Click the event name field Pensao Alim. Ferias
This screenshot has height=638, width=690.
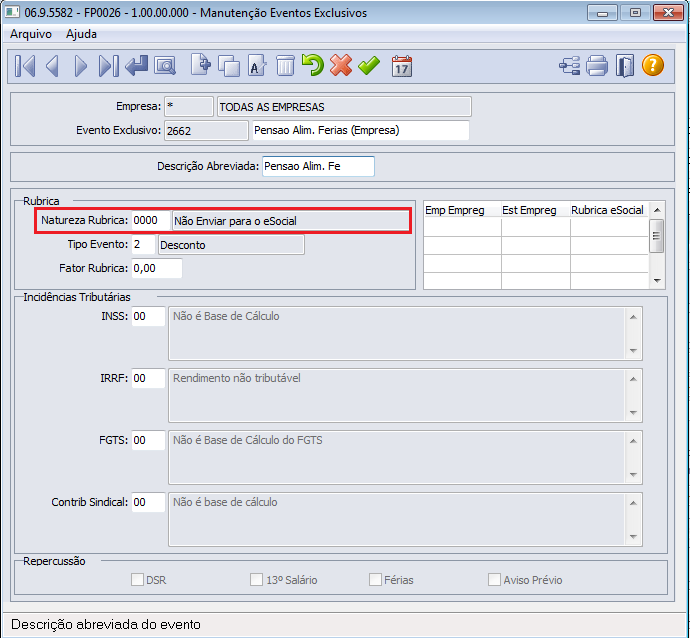coord(361,130)
